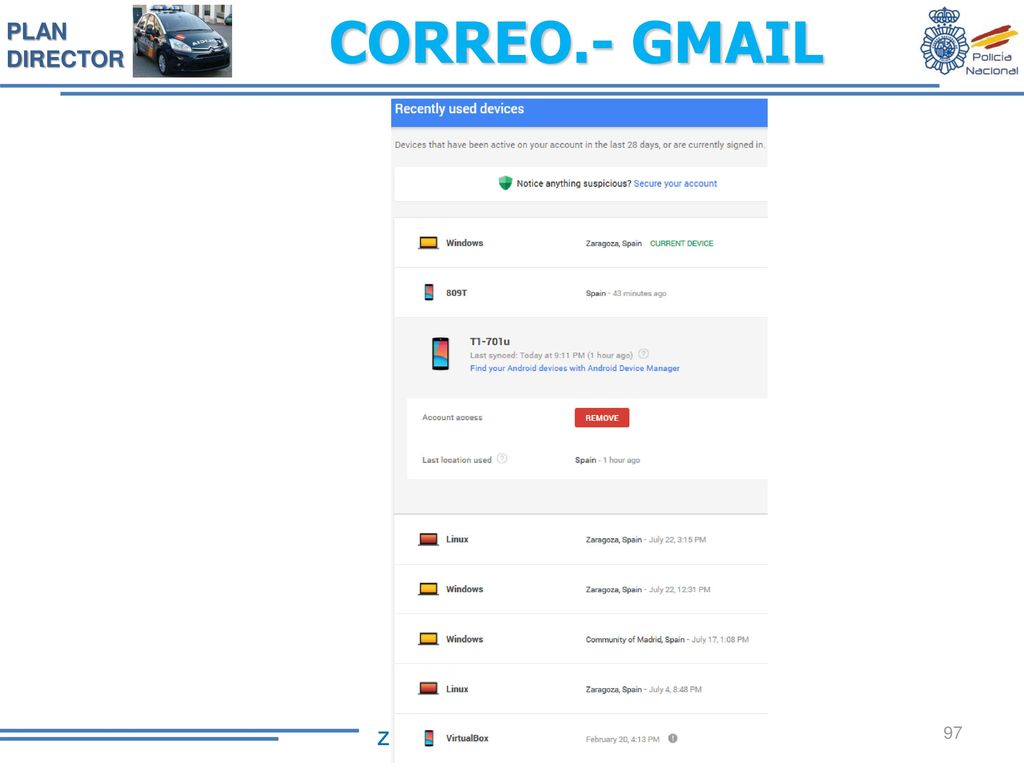This screenshot has width=1024, height=768.
Task: Select the Linux row dated July 22, 3:15 PM
Action: (581, 539)
